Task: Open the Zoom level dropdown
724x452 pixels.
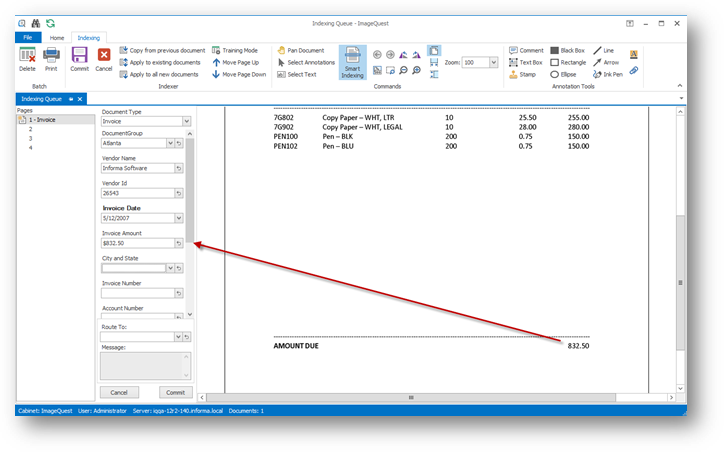Action: 494,62
